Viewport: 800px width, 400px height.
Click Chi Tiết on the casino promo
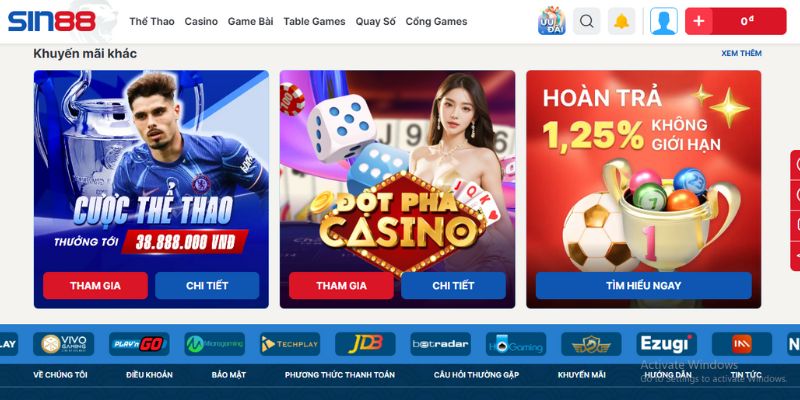click(454, 286)
